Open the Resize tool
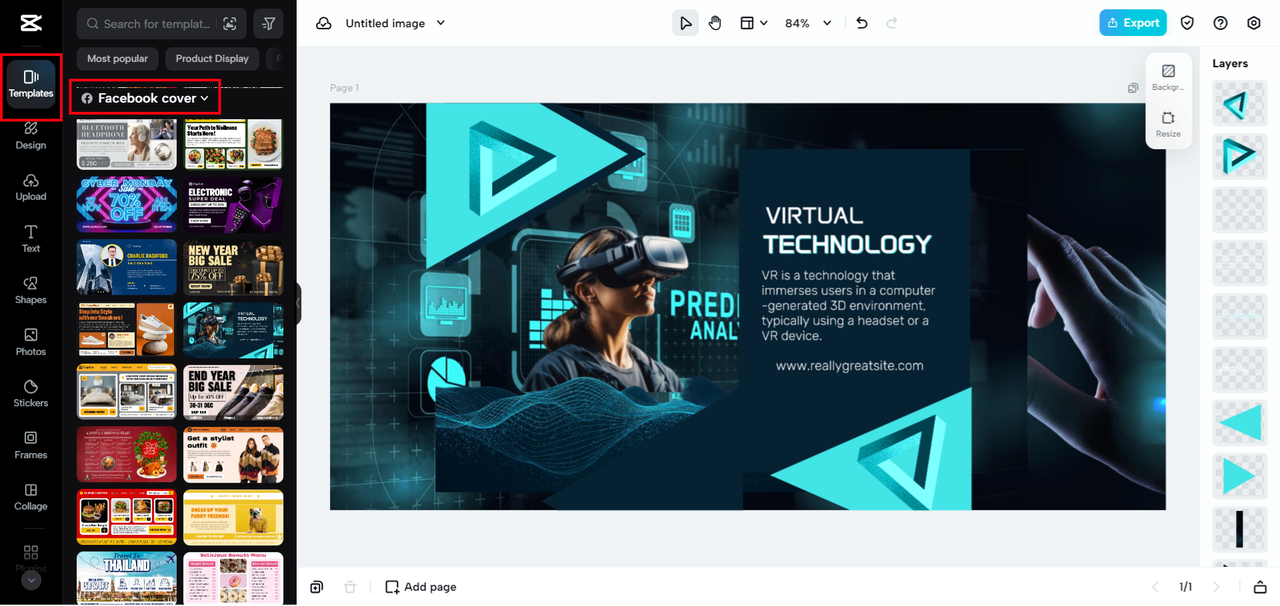Screen dimensions: 1280x606 [x=1168, y=124]
